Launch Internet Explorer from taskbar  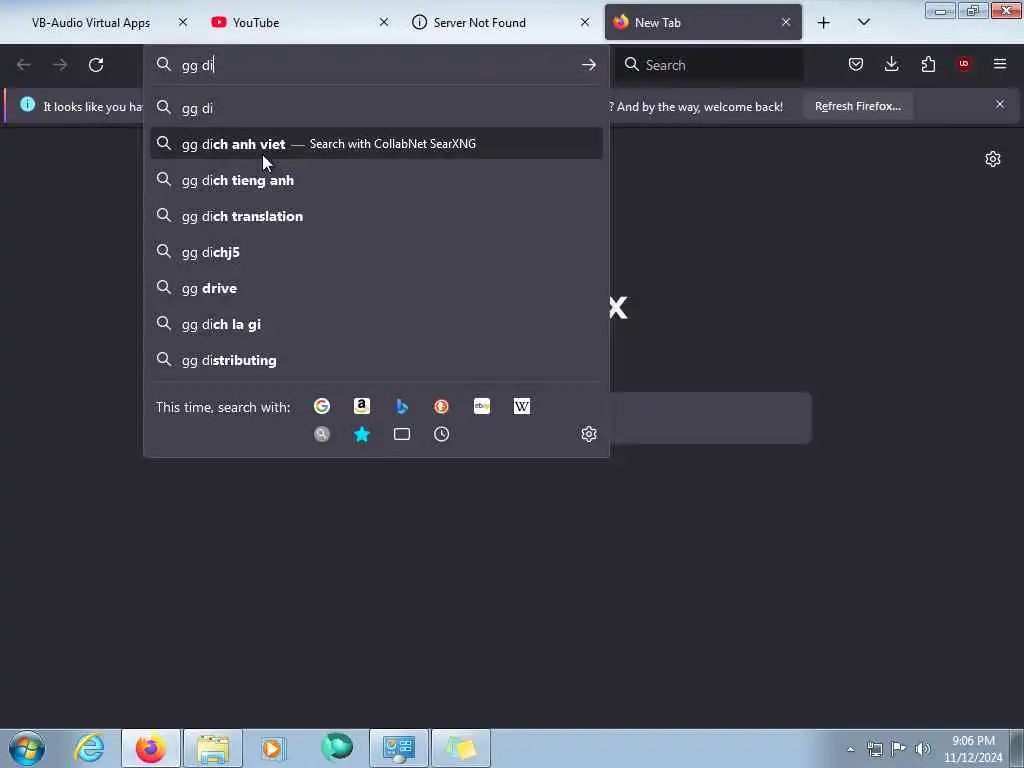point(89,748)
